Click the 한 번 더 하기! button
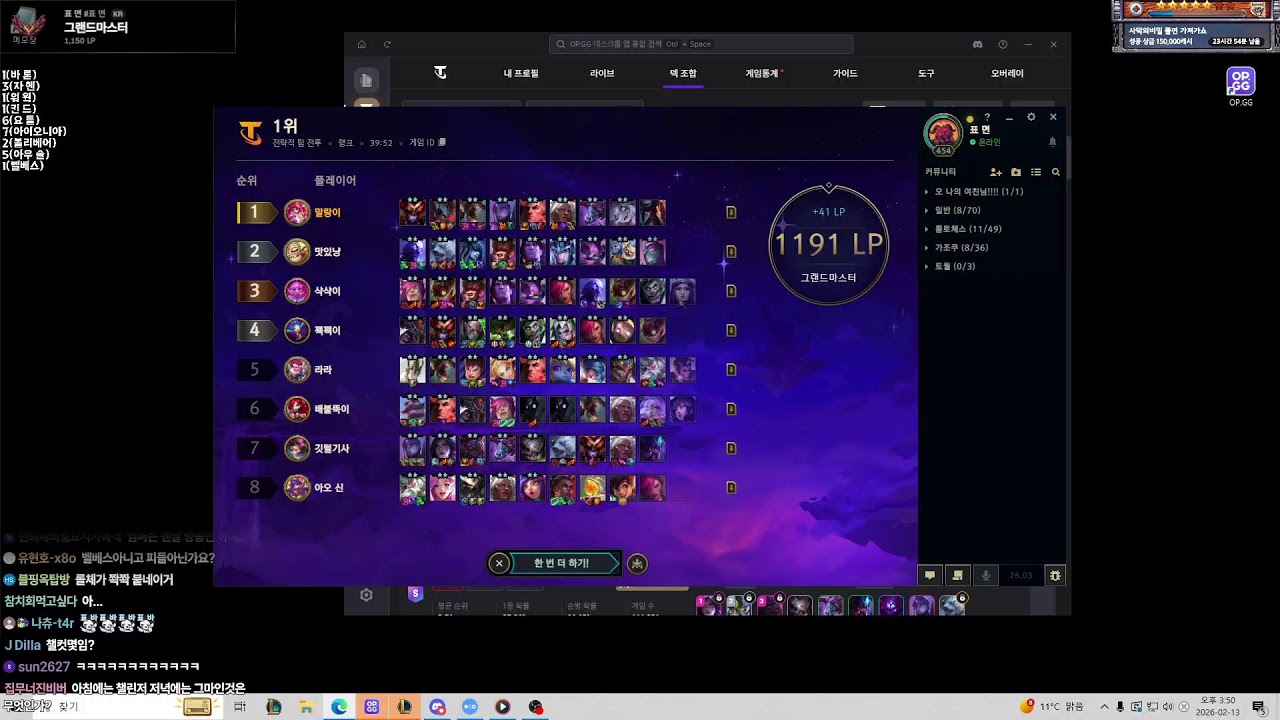The image size is (1280, 720). click(564, 563)
